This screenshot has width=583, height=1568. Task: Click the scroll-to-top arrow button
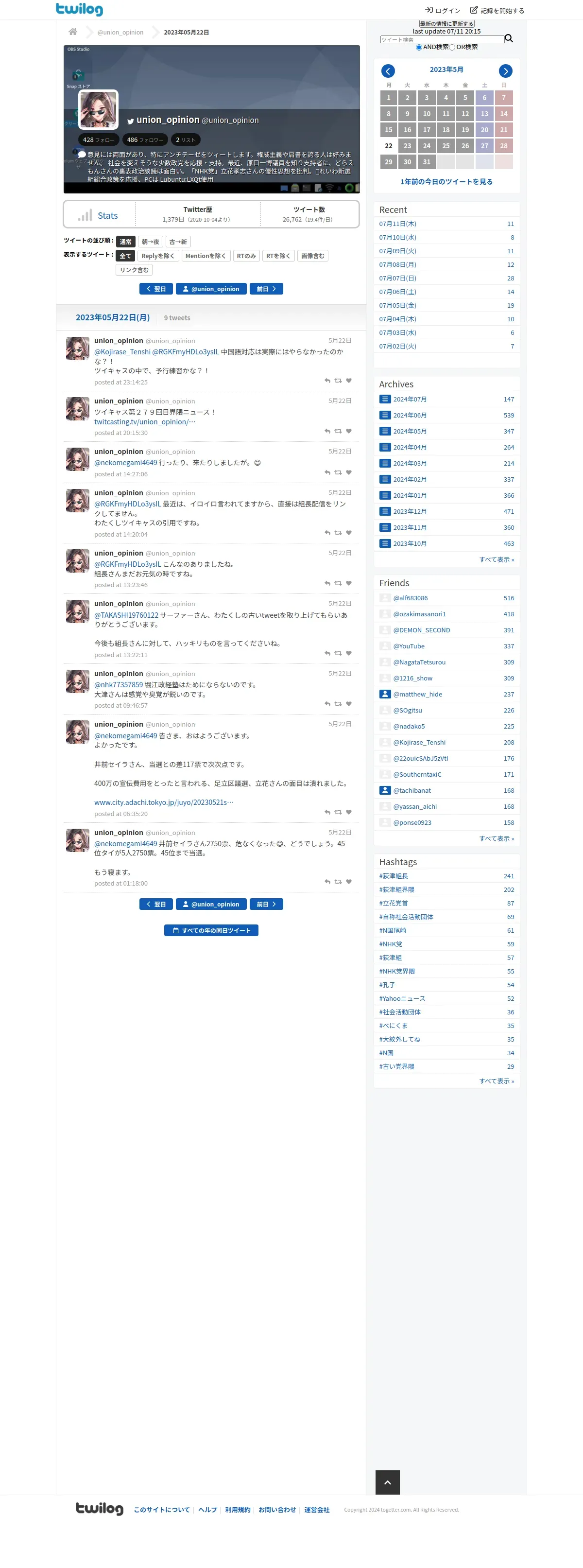(x=387, y=1482)
